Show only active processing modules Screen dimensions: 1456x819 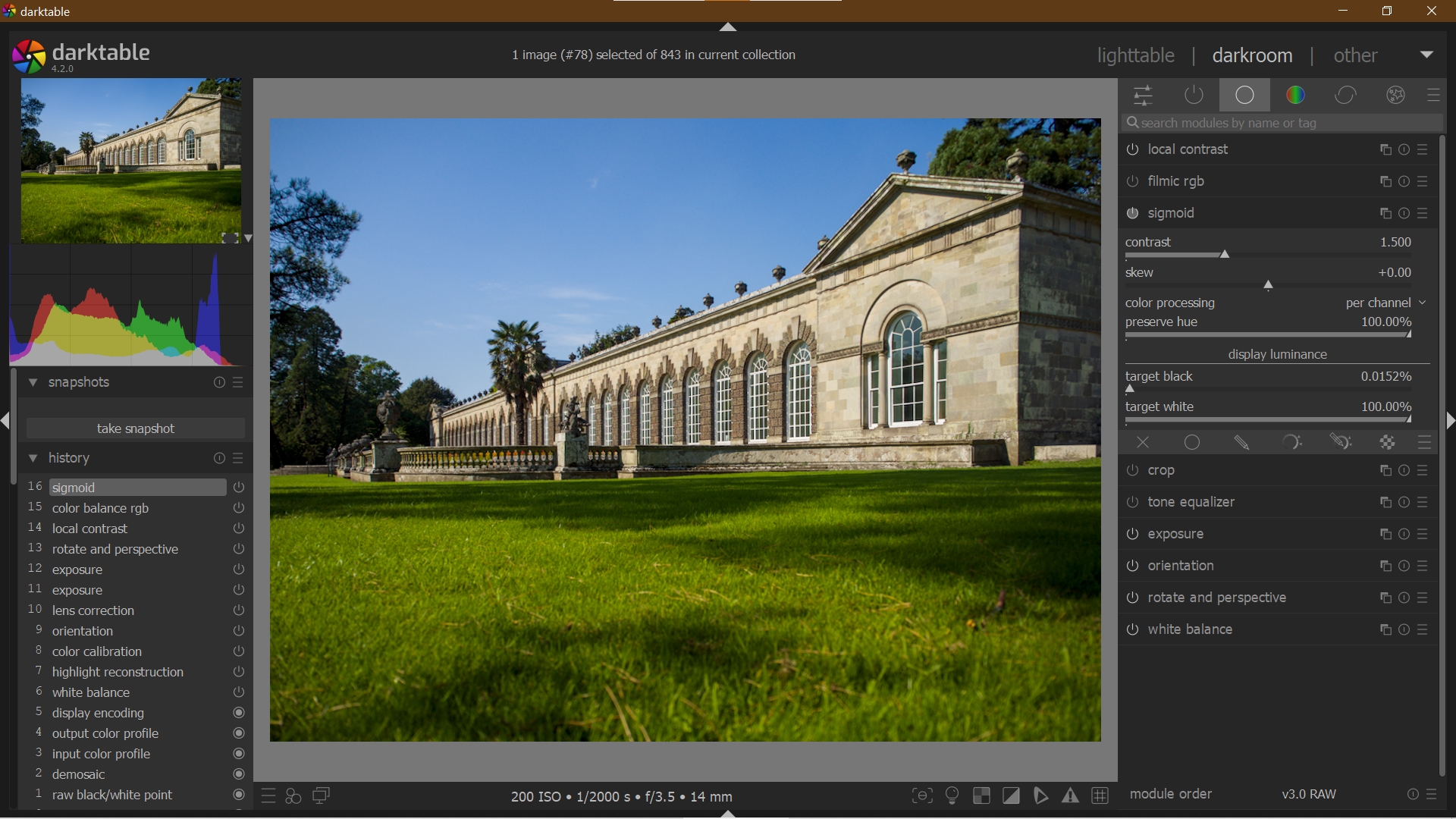pyautogui.click(x=1194, y=95)
